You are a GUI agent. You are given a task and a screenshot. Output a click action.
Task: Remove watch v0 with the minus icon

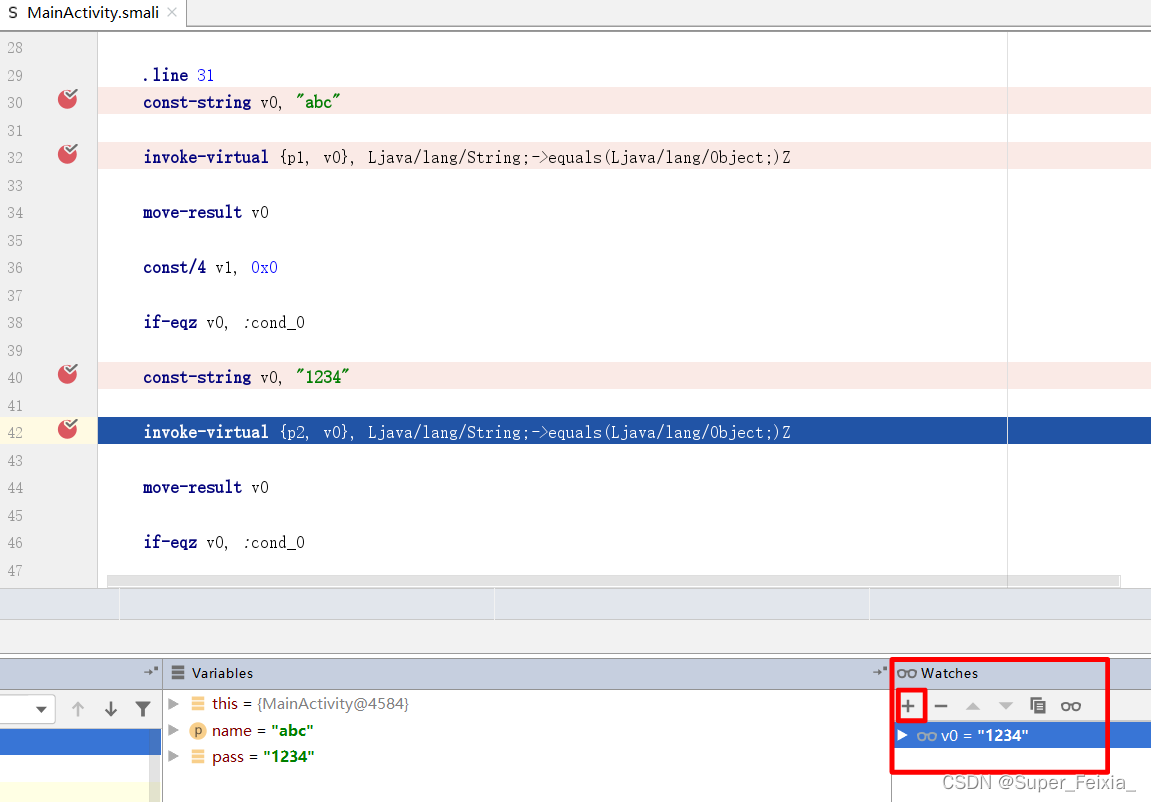click(940, 706)
